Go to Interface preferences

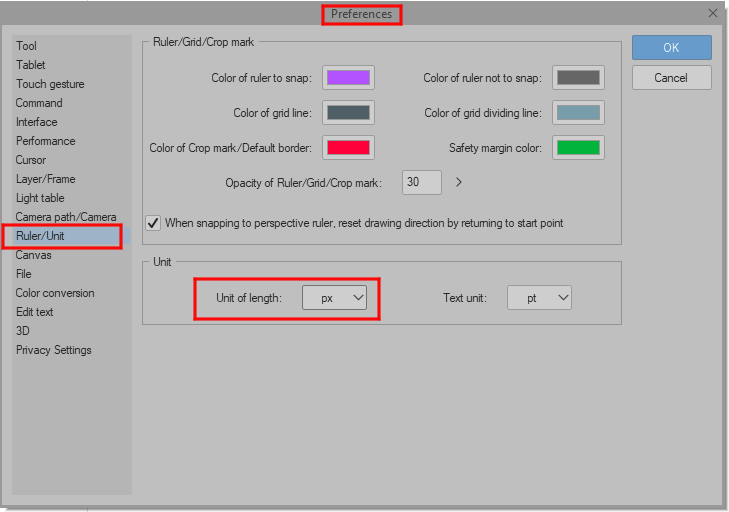(x=37, y=122)
